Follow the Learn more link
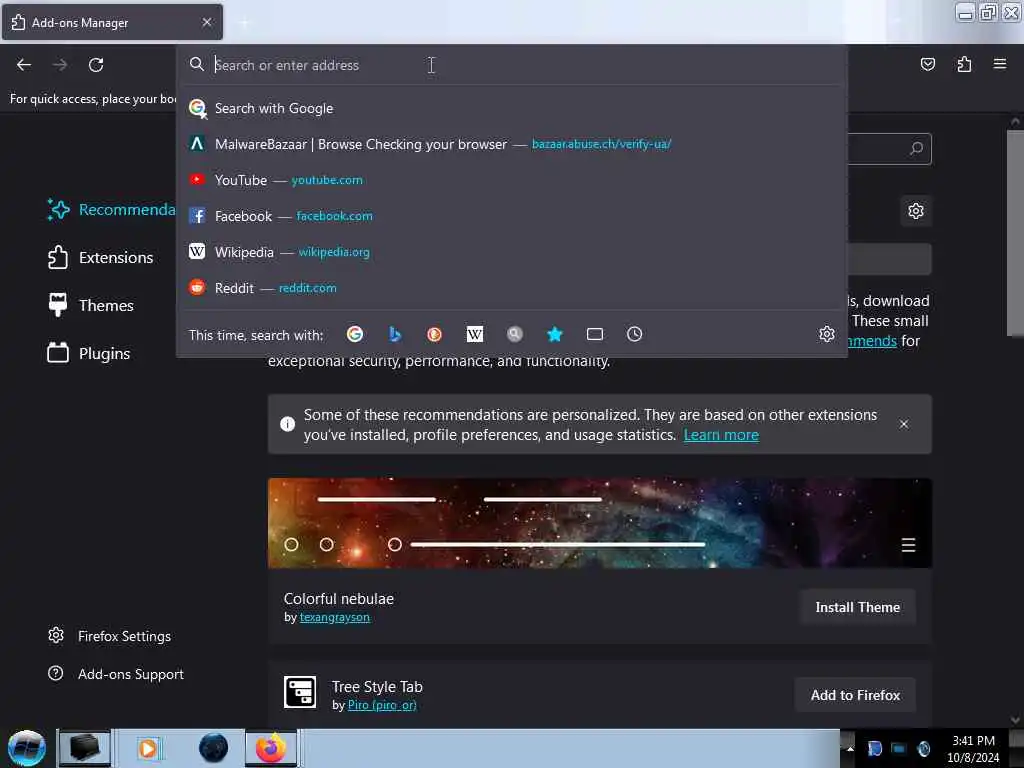 pyautogui.click(x=721, y=435)
